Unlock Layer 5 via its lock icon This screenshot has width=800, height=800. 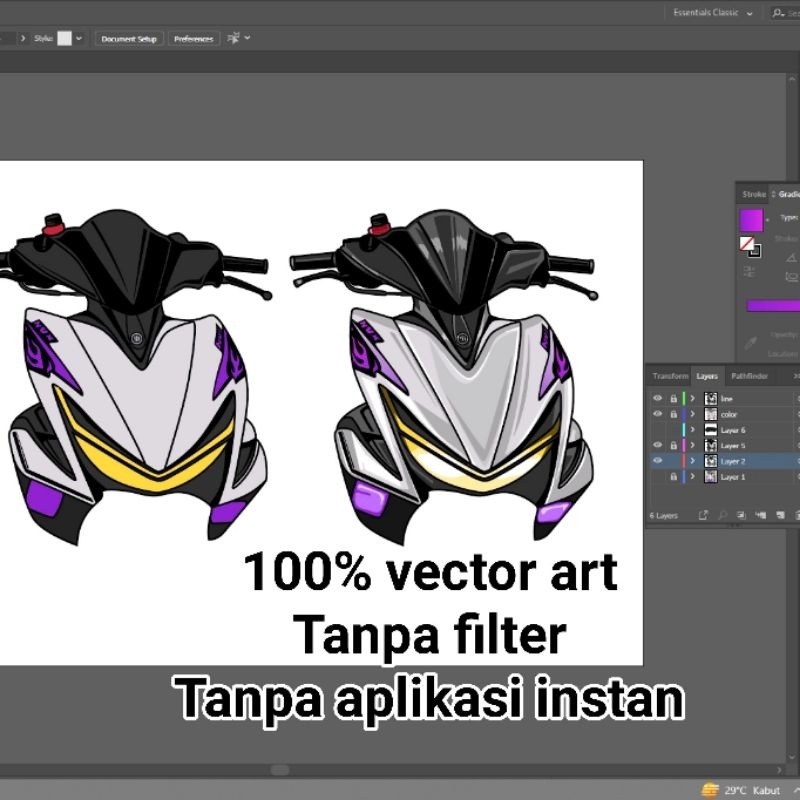(x=673, y=445)
